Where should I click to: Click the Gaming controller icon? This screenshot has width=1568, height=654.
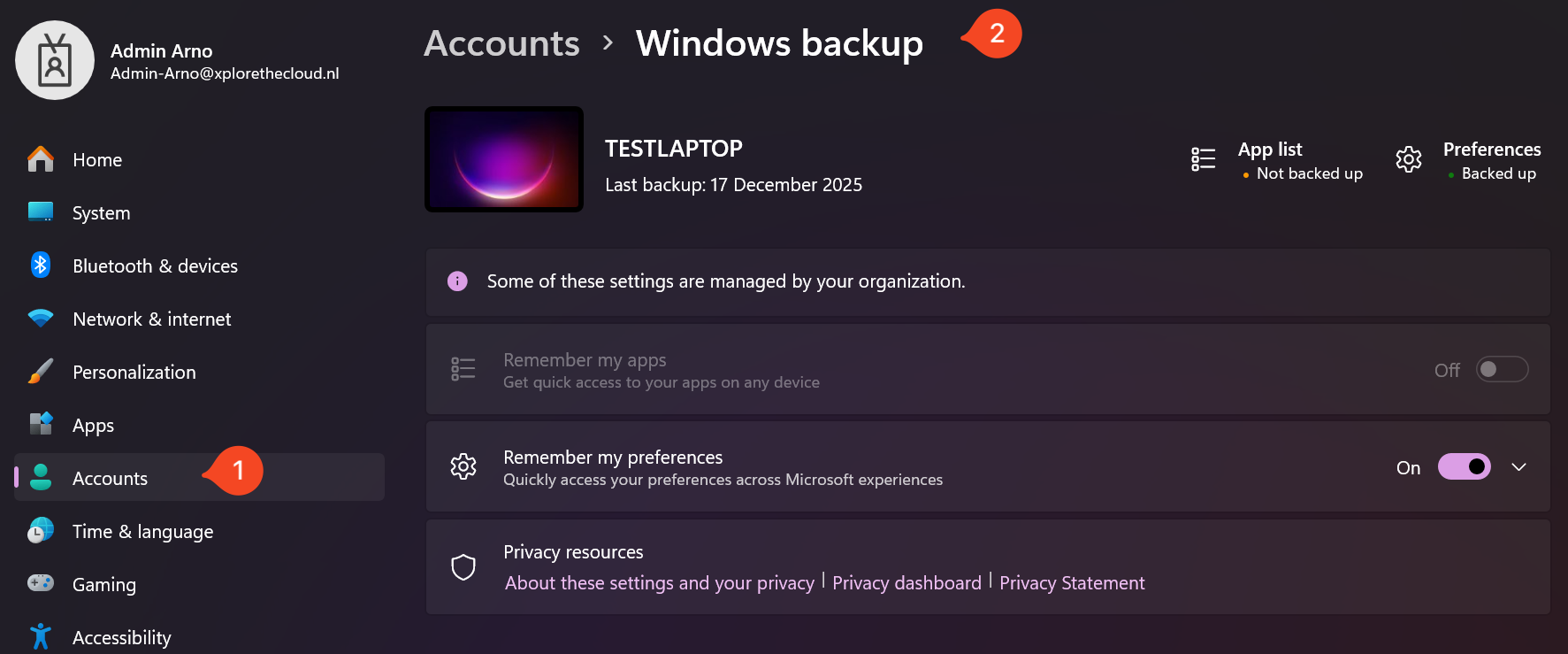[x=41, y=582]
